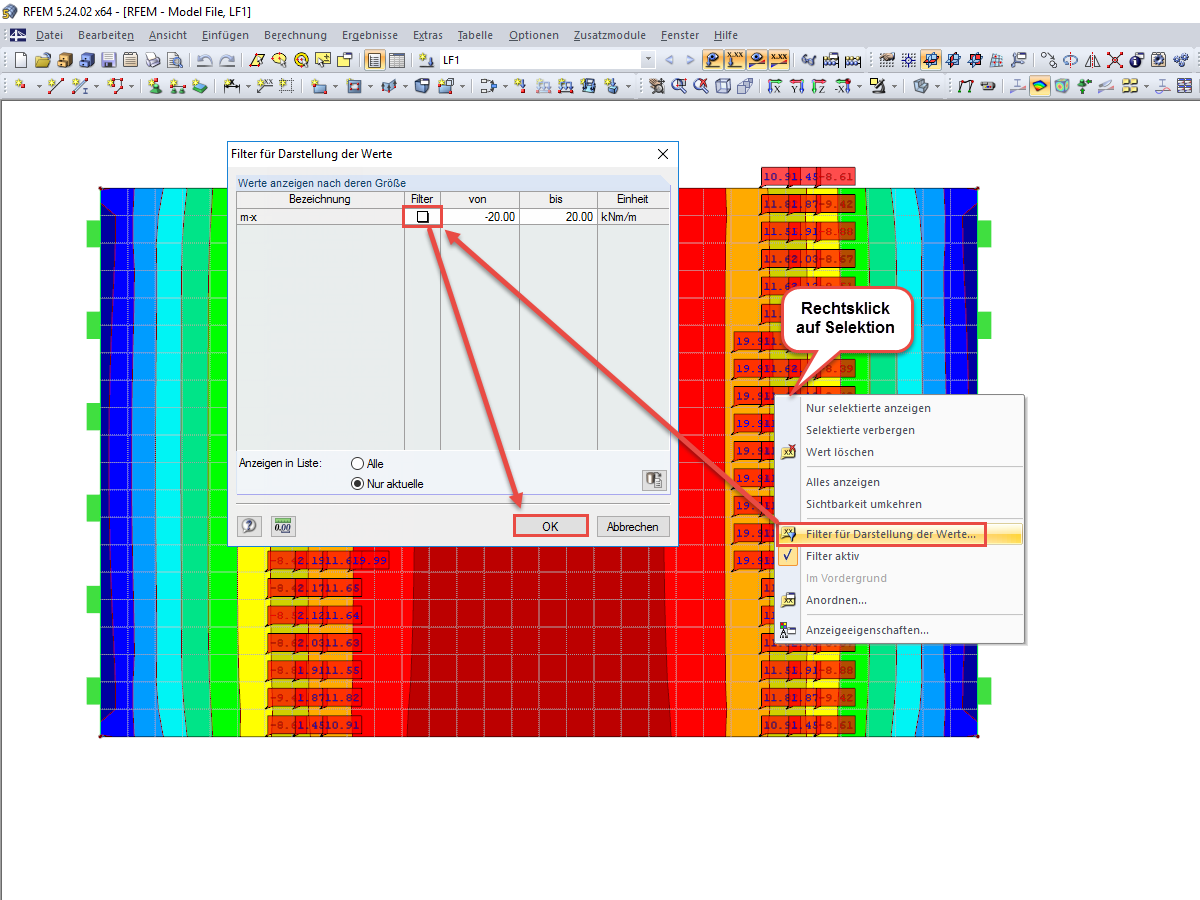Viewport: 1200px width, 900px height.
Task: Go to the next load case arrow
Action: (690, 60)
